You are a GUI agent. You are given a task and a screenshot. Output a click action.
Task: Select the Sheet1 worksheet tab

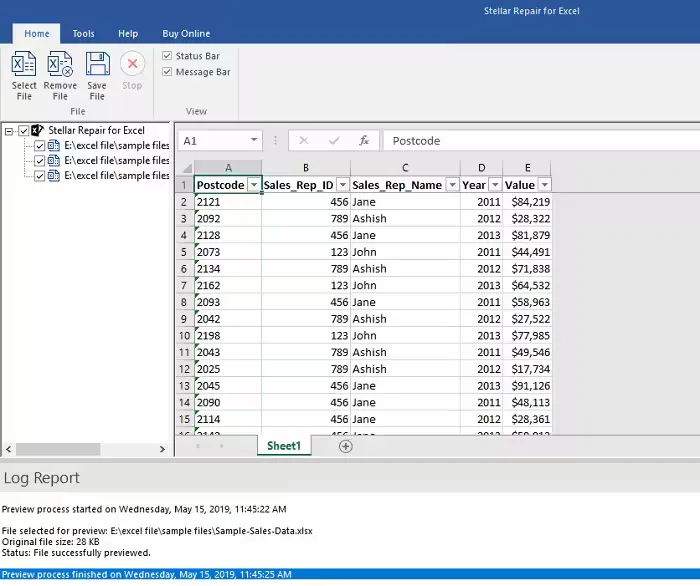(284, 446)
